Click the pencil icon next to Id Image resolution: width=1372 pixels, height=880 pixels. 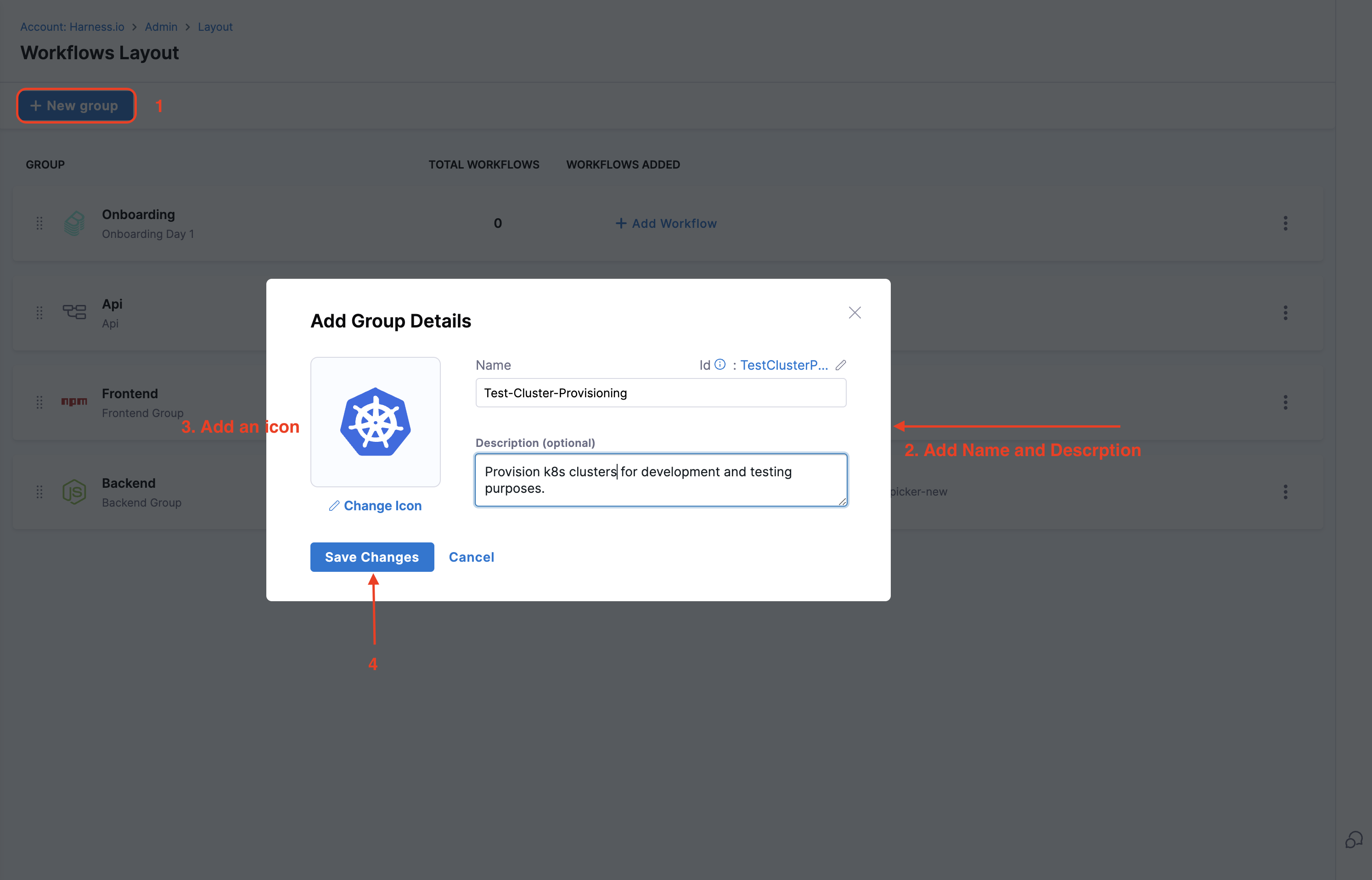(x=840, y=365)
